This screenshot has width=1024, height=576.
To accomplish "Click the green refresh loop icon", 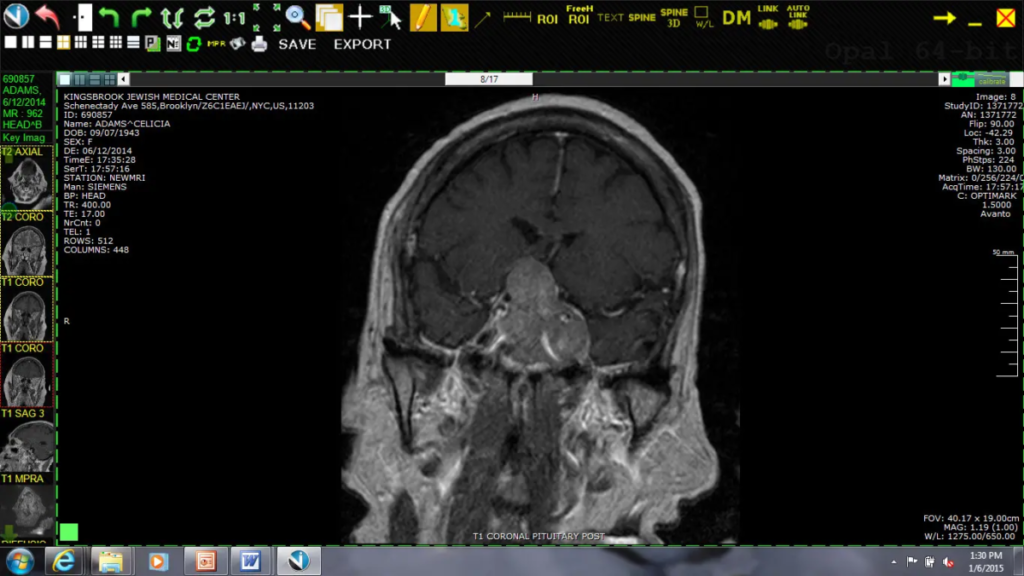I will (x=193, y=44).
